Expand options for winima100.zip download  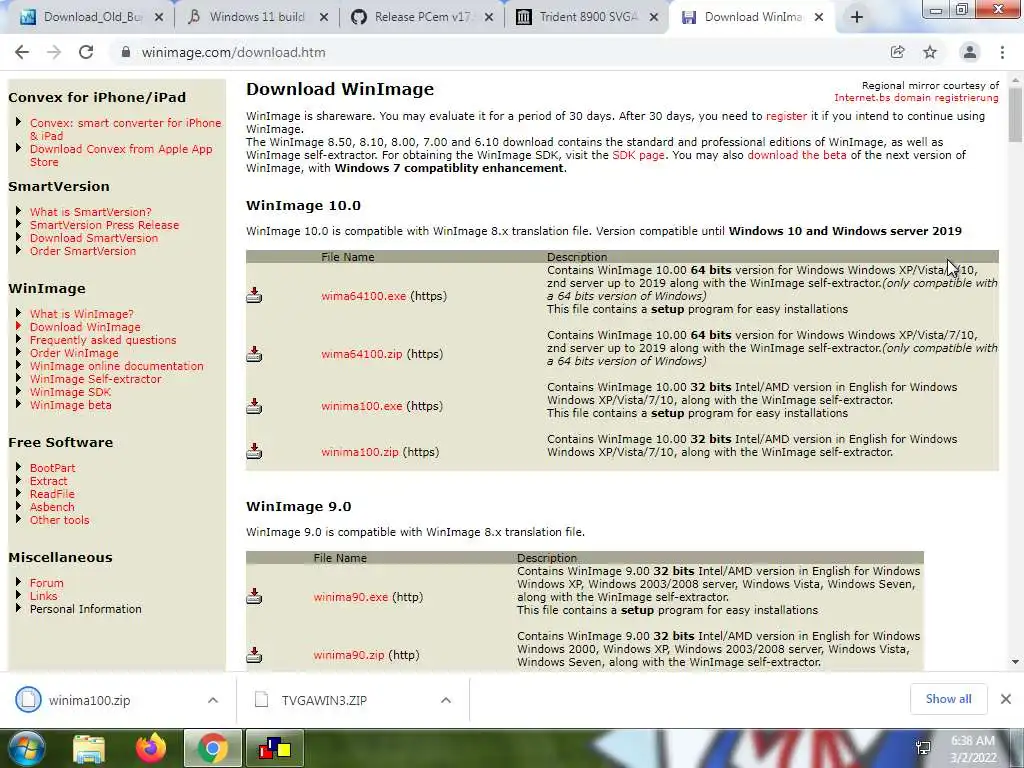point(213,700)
